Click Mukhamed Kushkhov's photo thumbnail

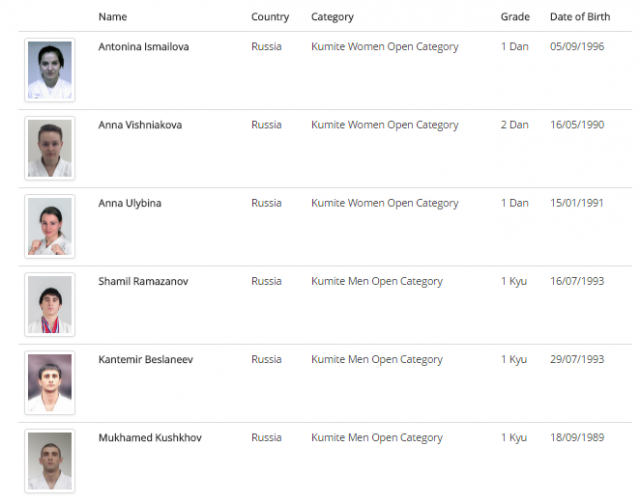click(x=49, y=460)
